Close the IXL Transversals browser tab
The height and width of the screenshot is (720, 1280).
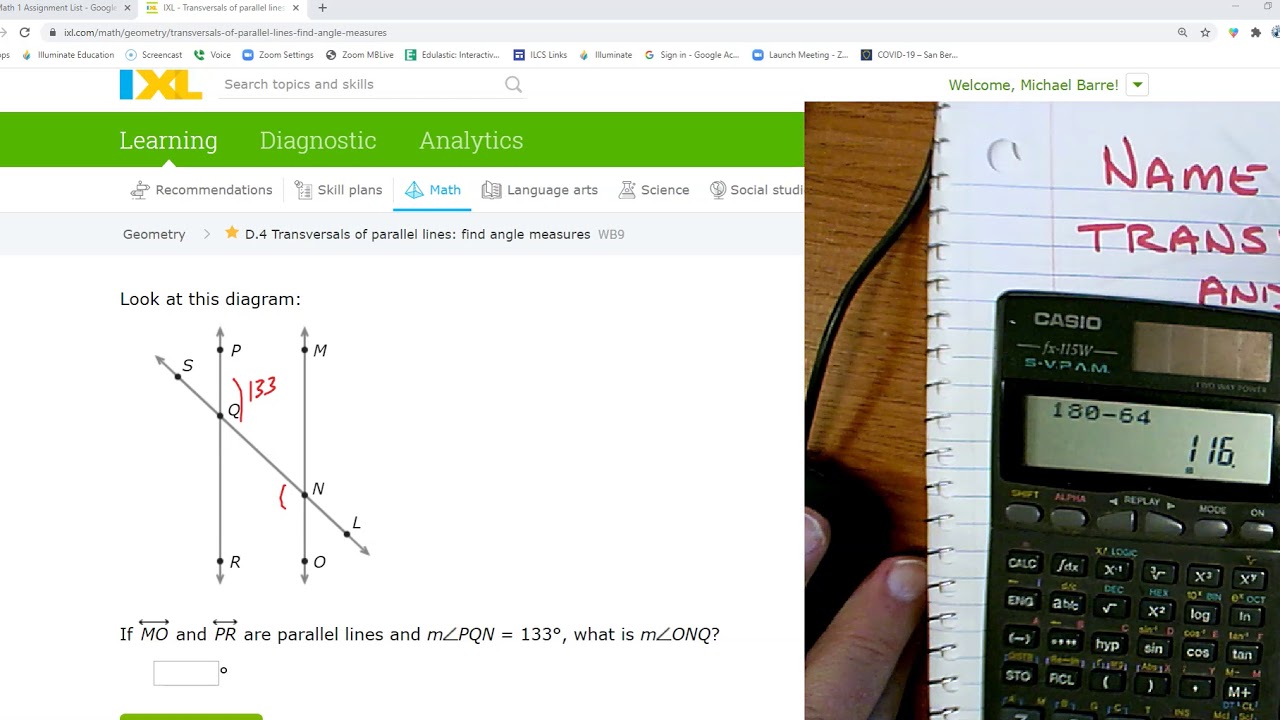point(295,8)
